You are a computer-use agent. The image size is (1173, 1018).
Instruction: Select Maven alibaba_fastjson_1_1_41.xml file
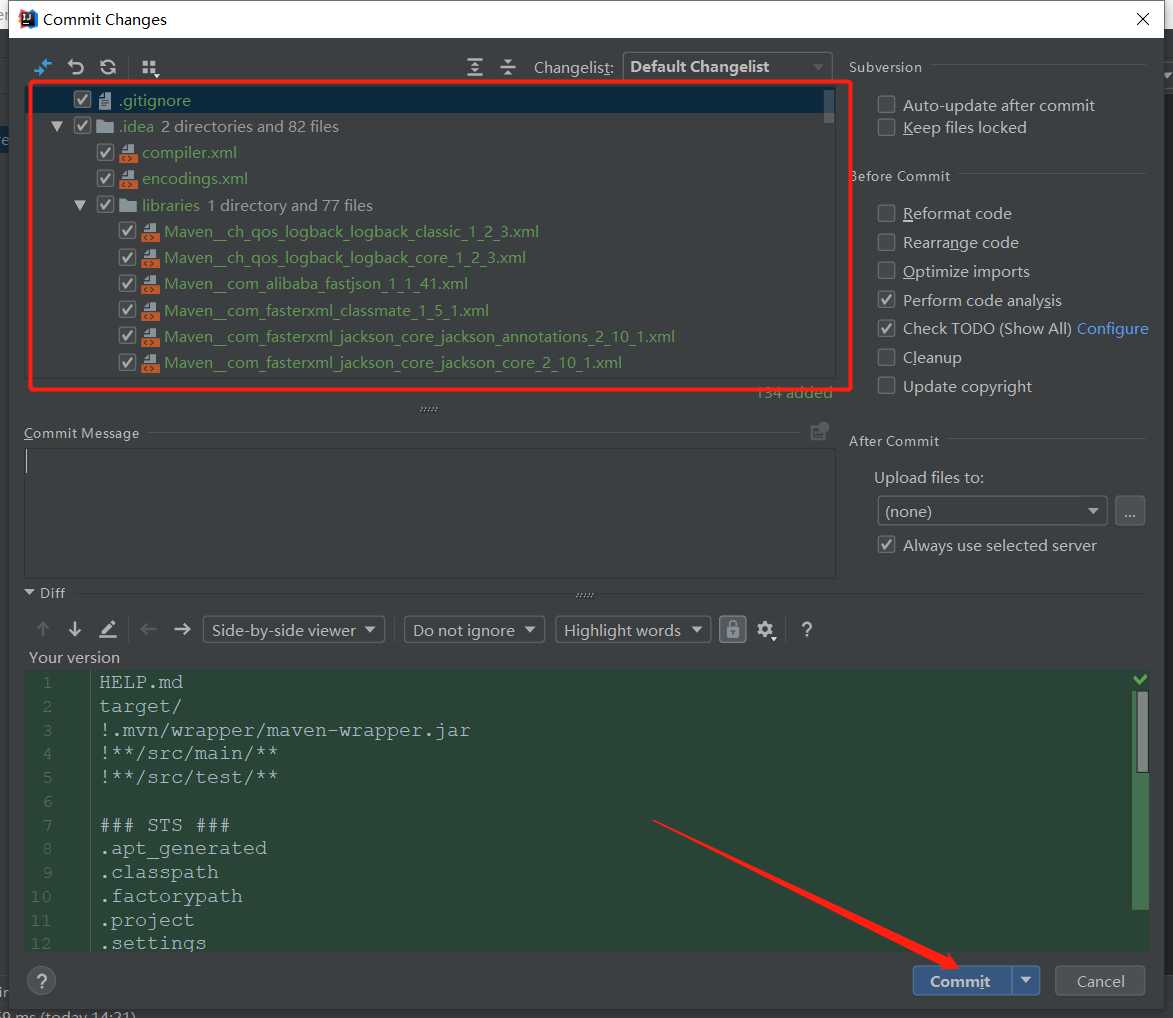(316, 283)
